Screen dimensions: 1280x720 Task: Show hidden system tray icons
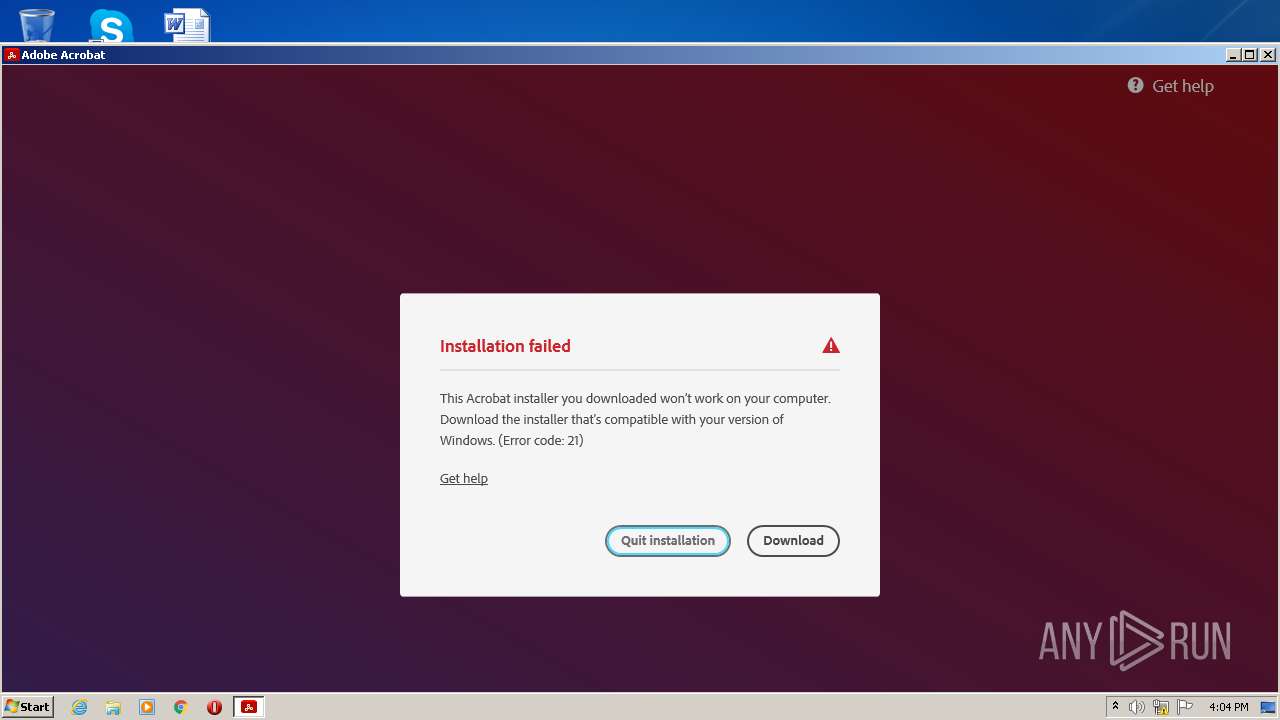1115,707
